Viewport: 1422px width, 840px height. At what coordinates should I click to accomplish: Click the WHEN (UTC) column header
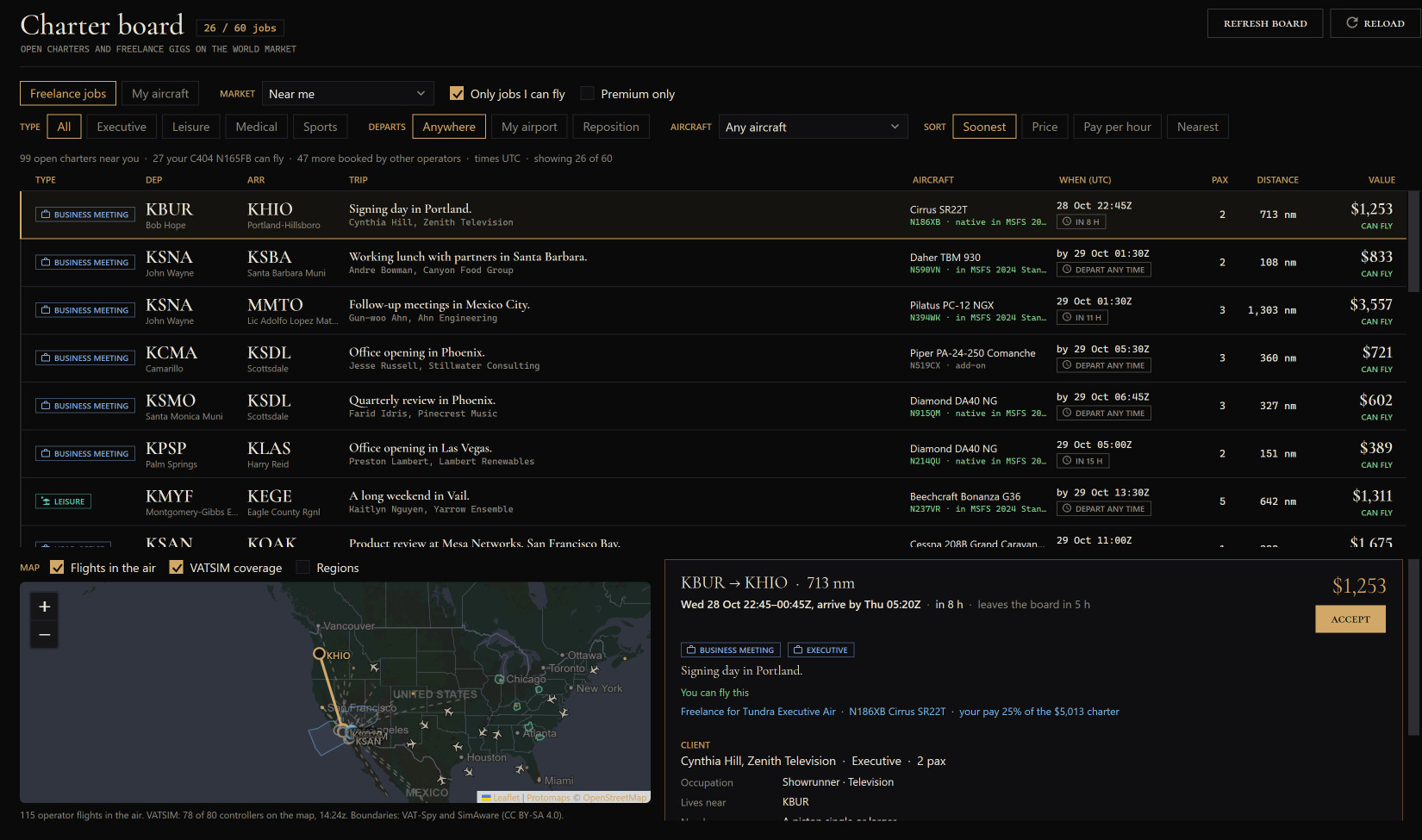pos(1085,180)
